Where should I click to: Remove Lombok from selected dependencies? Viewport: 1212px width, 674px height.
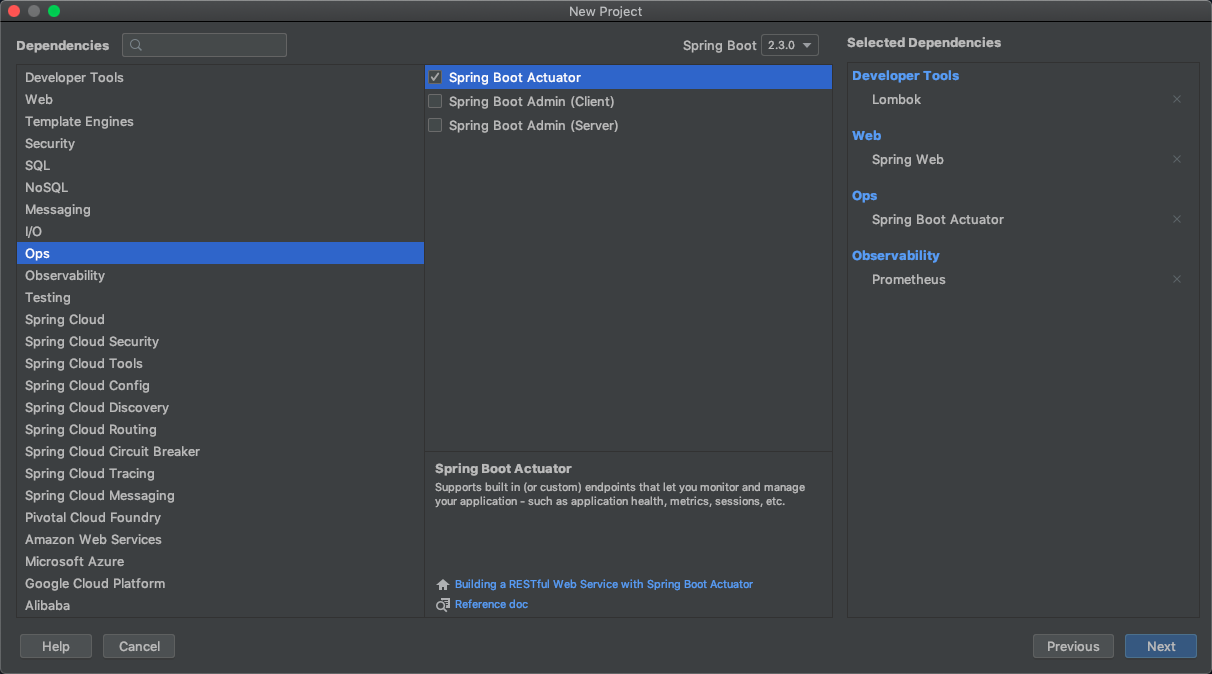[1177, 99]
